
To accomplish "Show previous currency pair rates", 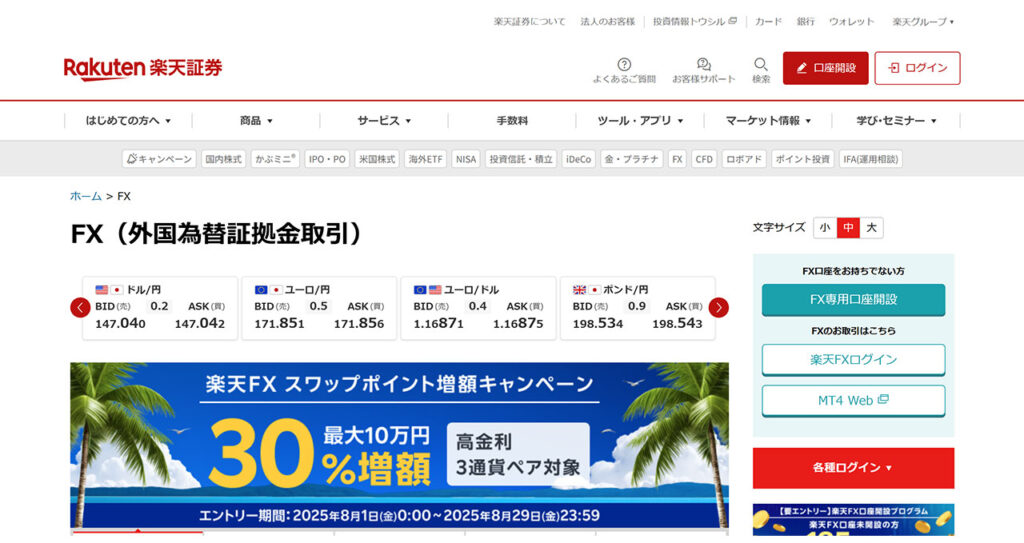I will [x=80, y=307].
